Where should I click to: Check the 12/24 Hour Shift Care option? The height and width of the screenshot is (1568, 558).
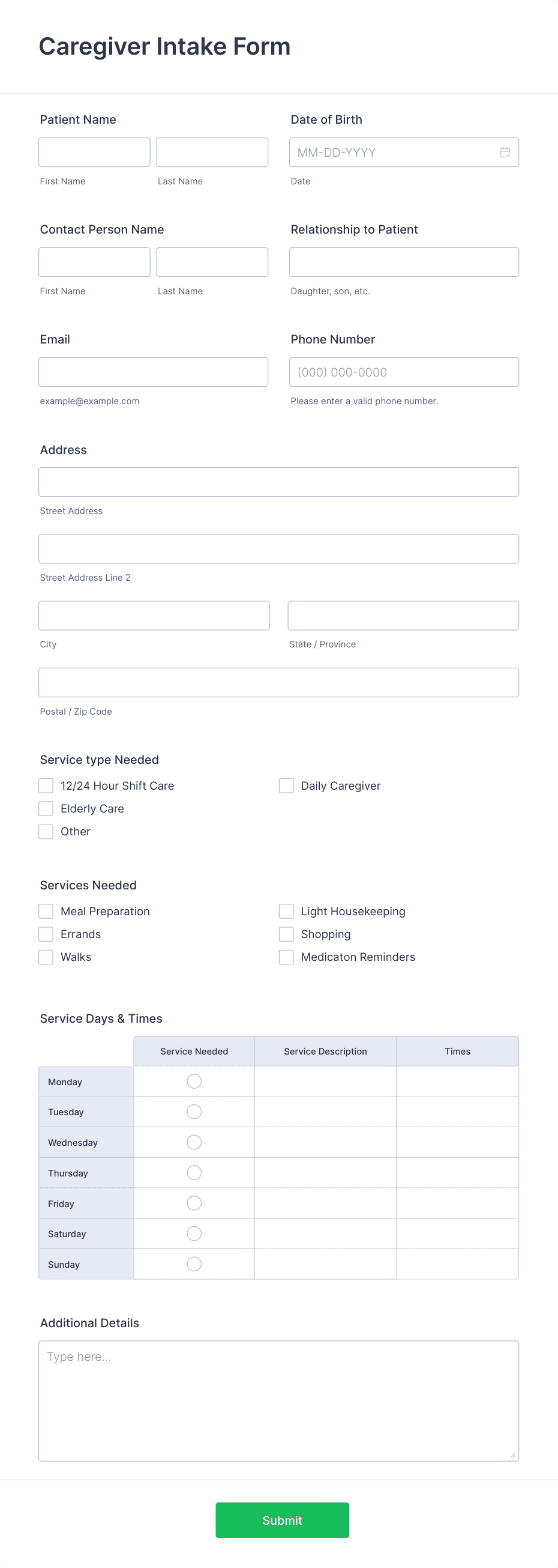pyautogui.click(x=46, y=786)
